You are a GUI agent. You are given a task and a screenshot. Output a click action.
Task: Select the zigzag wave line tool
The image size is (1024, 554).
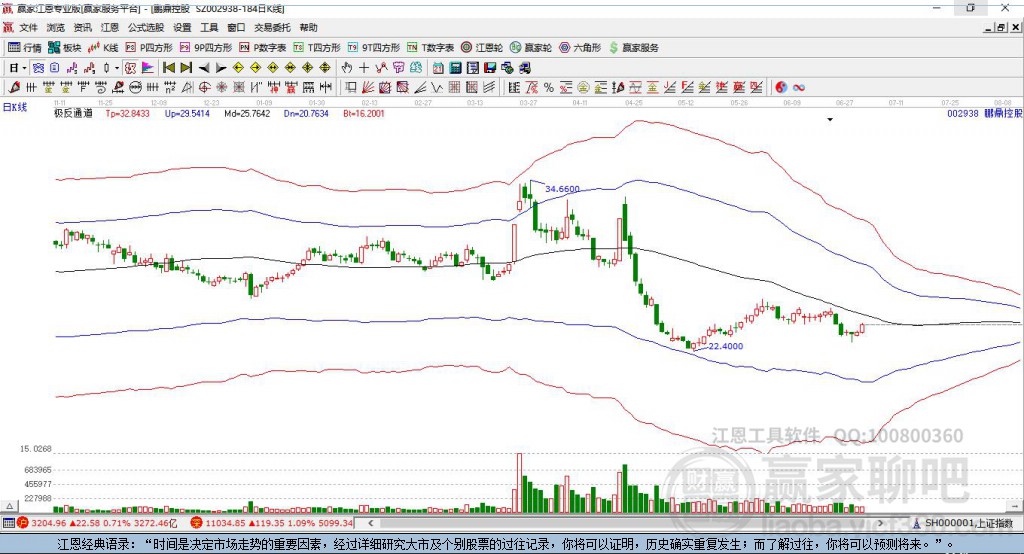coord(437,88)
